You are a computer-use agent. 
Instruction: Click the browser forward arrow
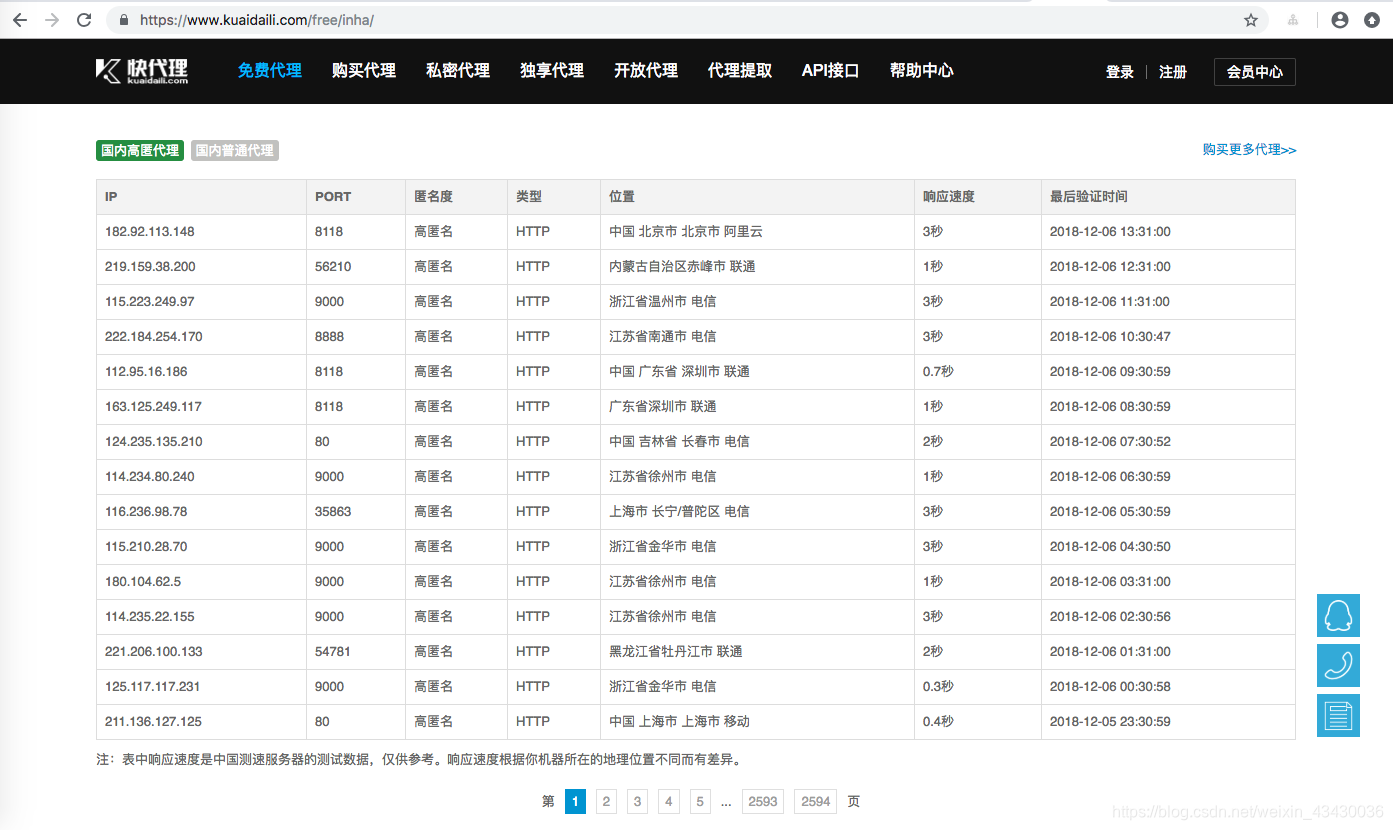tap(52, 20)
